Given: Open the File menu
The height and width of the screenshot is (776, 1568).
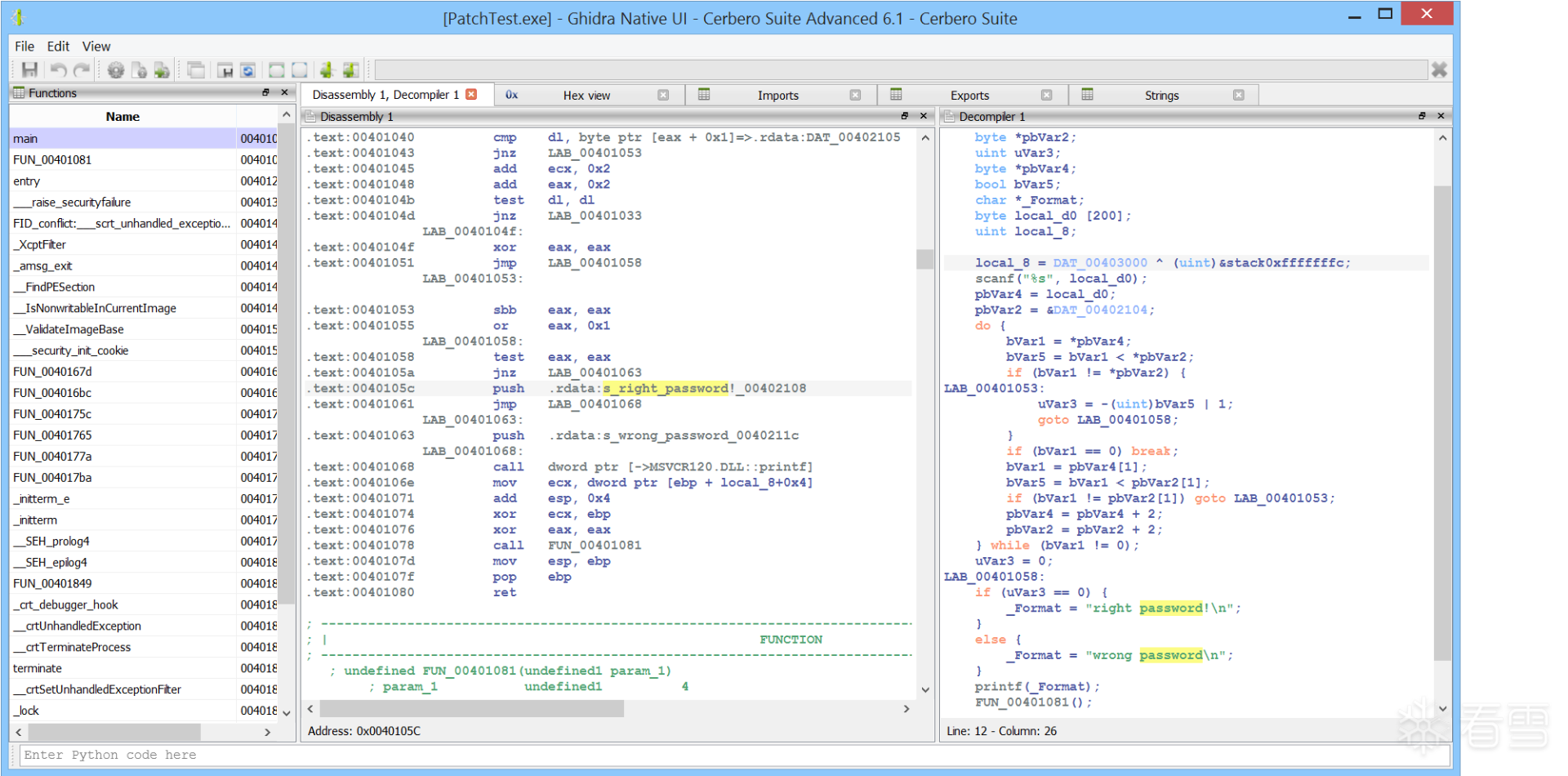Looking at the screenshot, I should (24, 47).
